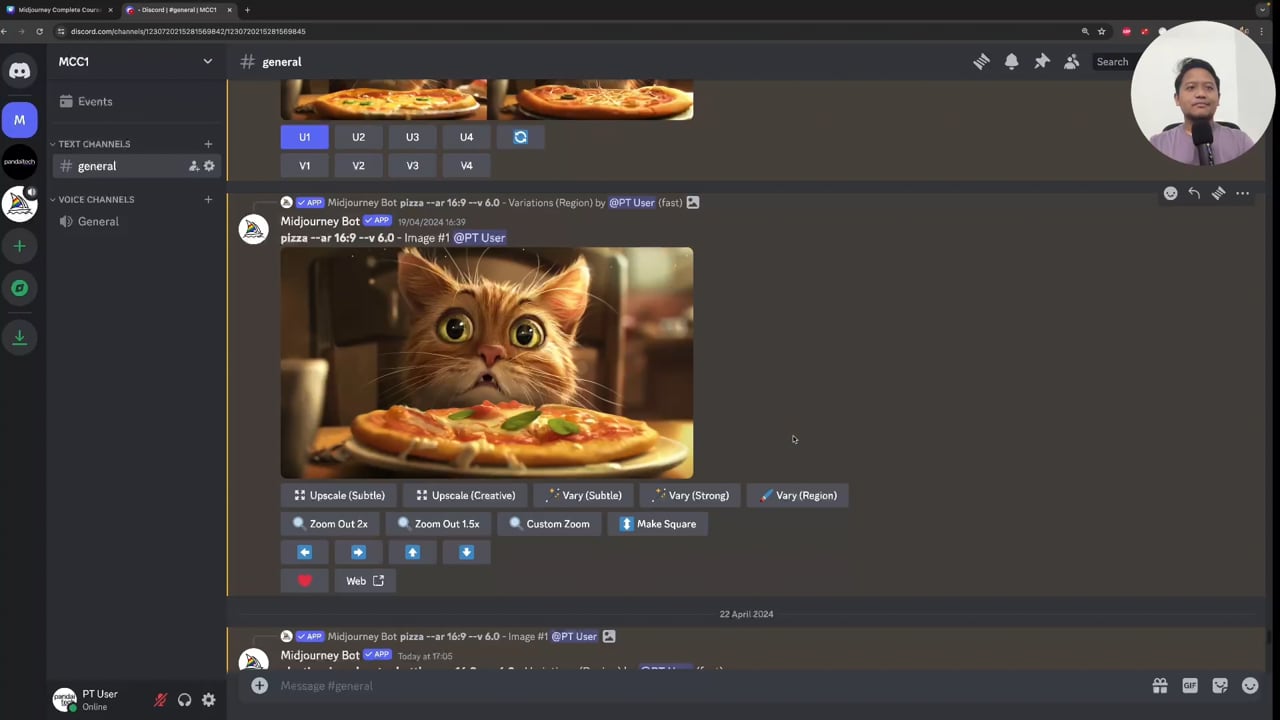The width and height of the screenshot is (1280, 720).
Task: Select the MCC1 server icon labeled M
Action: click(x=19, y=120)
